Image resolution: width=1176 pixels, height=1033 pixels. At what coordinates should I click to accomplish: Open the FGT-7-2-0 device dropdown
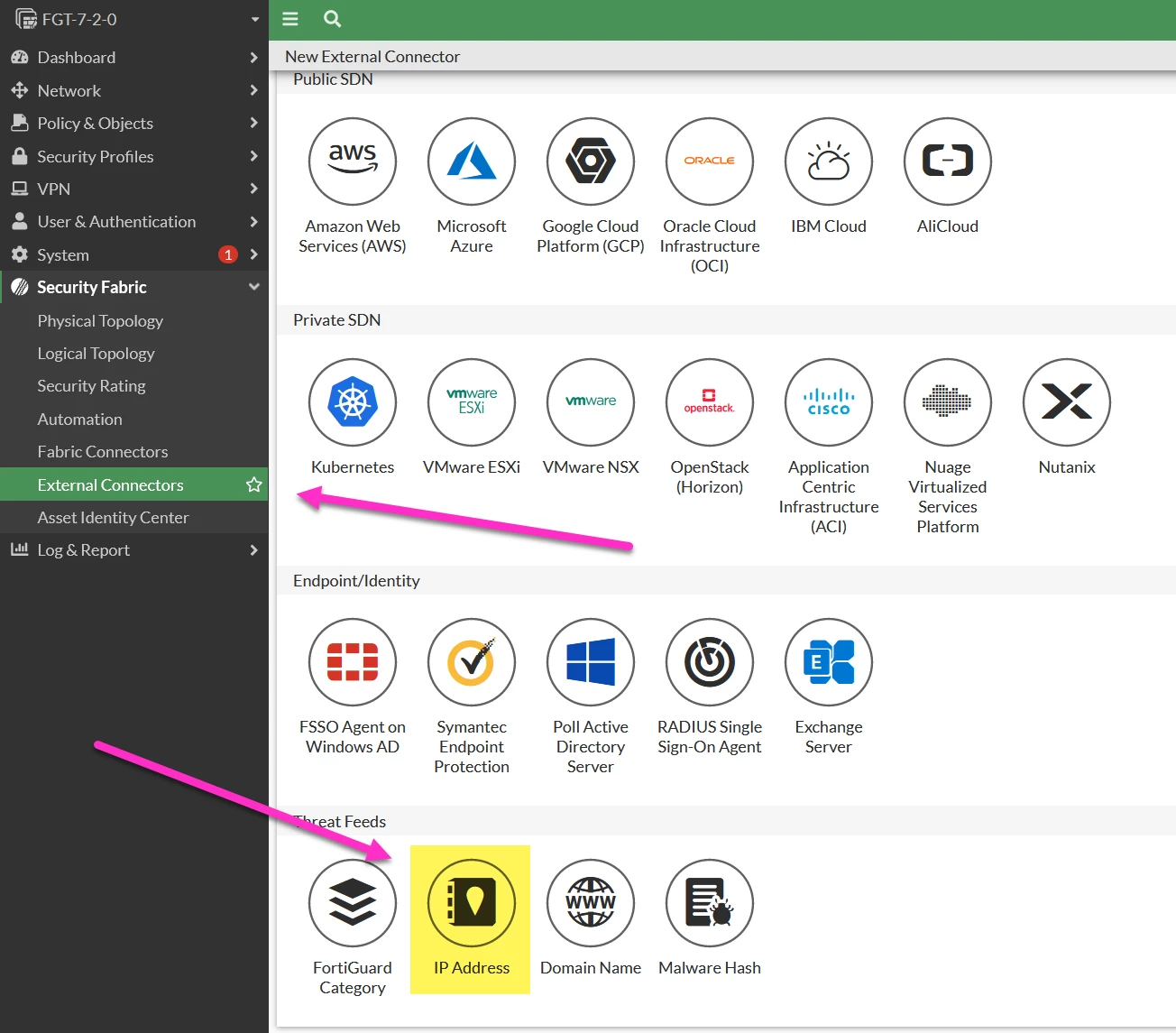[255, 19]
